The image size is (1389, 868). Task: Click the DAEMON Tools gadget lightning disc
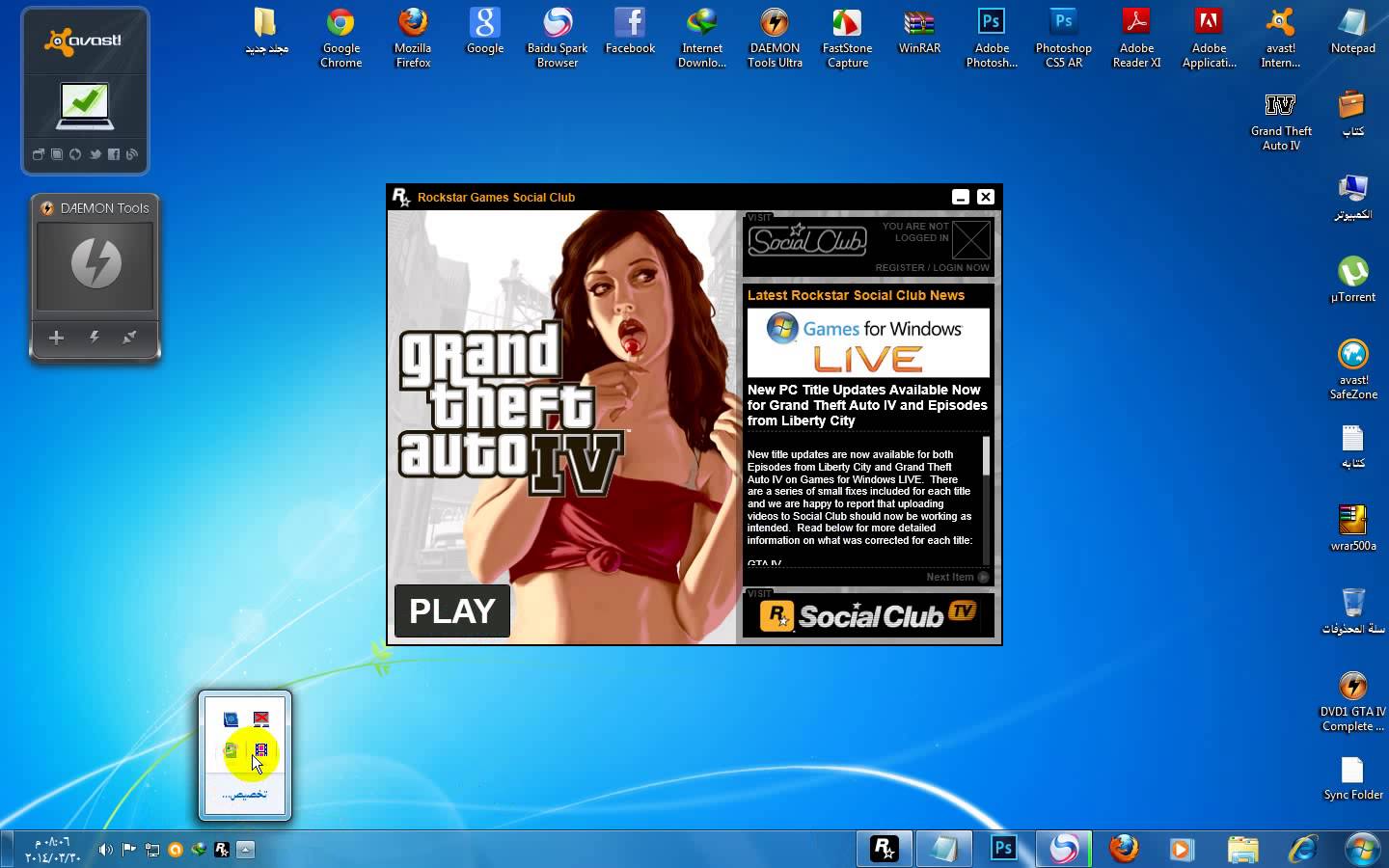tap(95, 263)
